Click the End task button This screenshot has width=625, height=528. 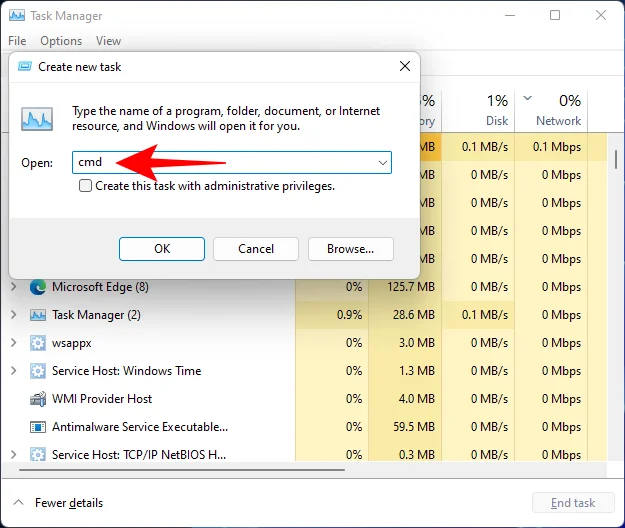573,503
